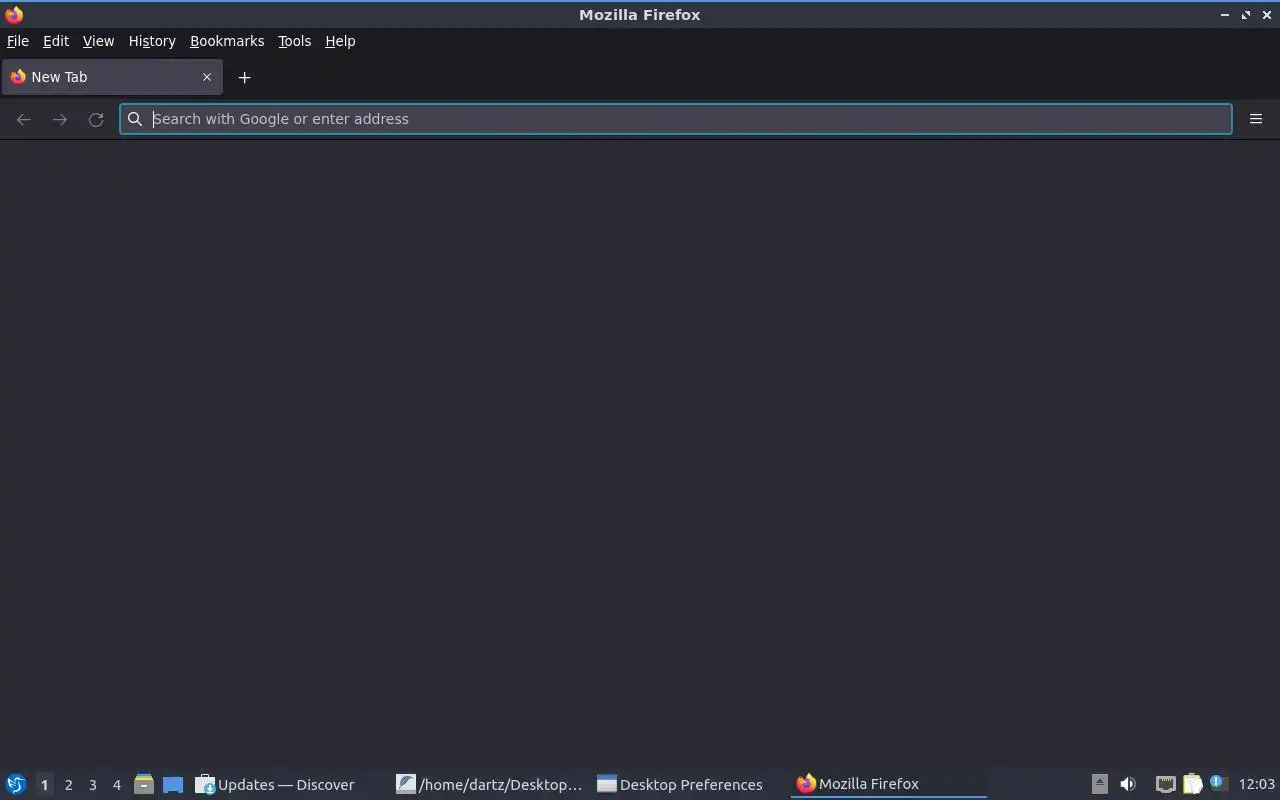Click the search magnifier icon in address bar
Image resolution: width=1280 pixels, height=800 pixels.
pyautogui.click(x=135, y=119)
